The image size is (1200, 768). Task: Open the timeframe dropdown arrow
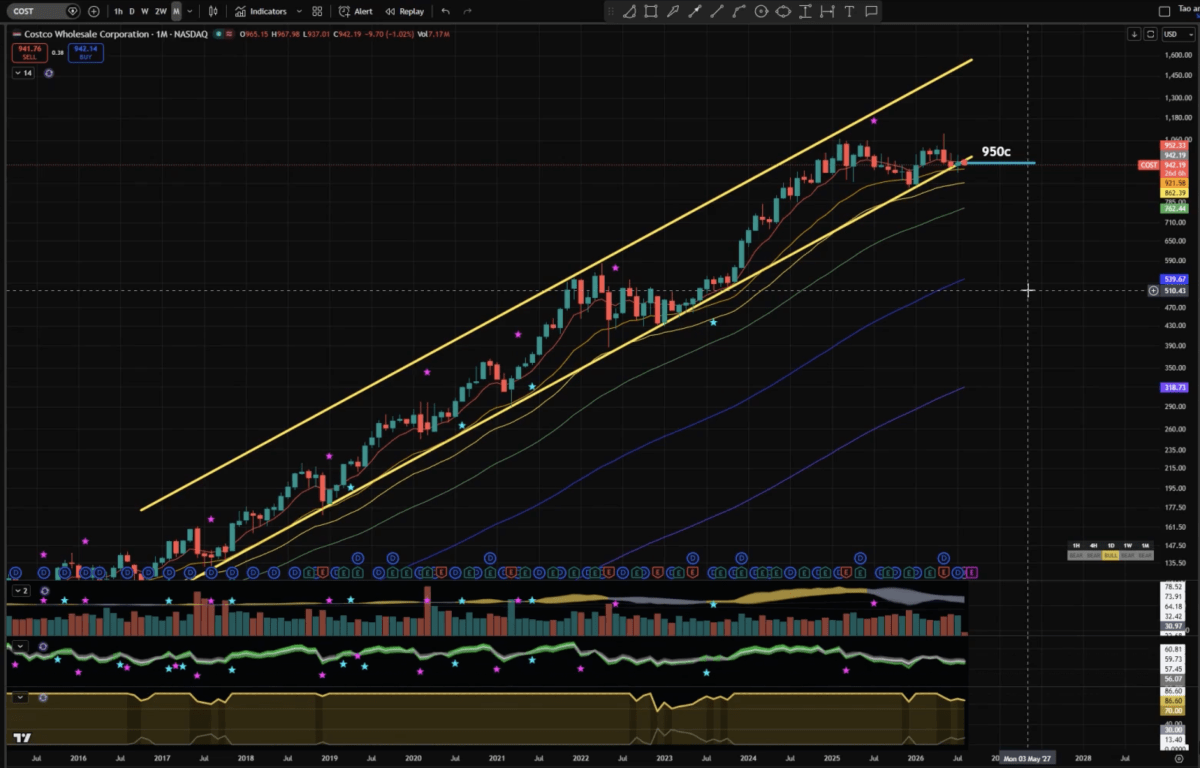(191, 11)
